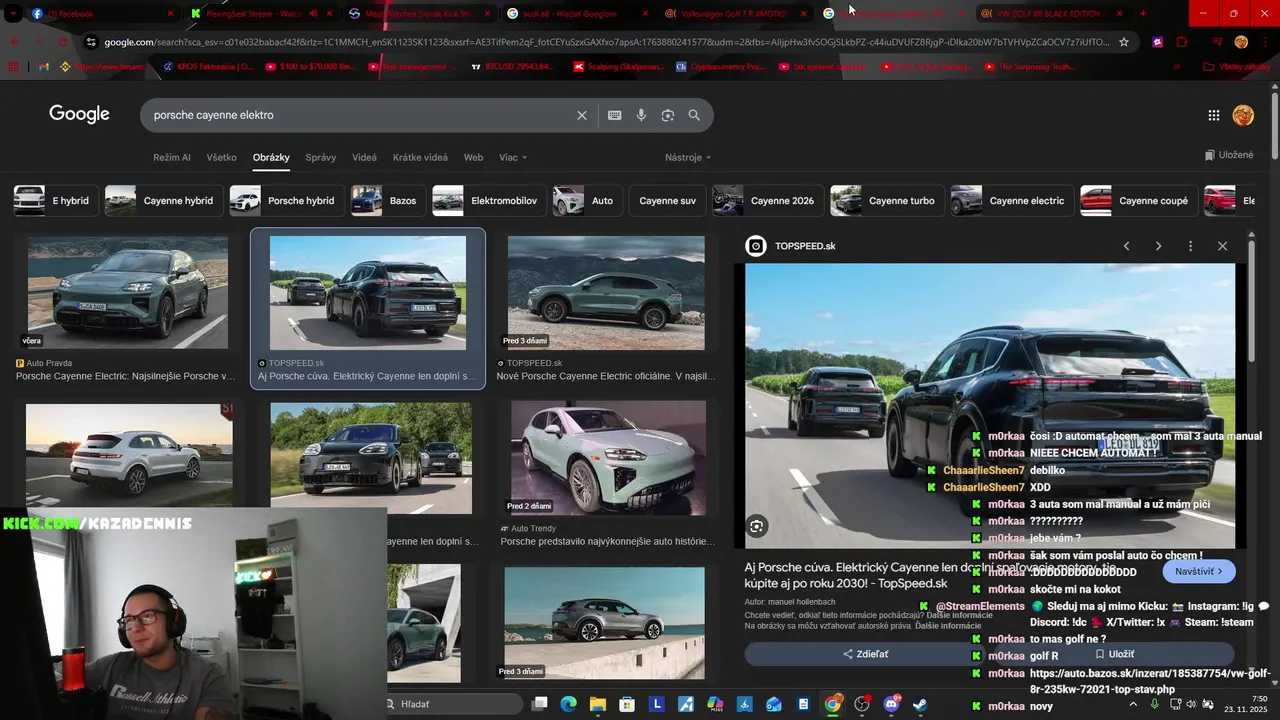Open the Uložené saved items link
The width and height of the screenshot is (1280, 720).
pyautogui.click(x=1229, y=155)
